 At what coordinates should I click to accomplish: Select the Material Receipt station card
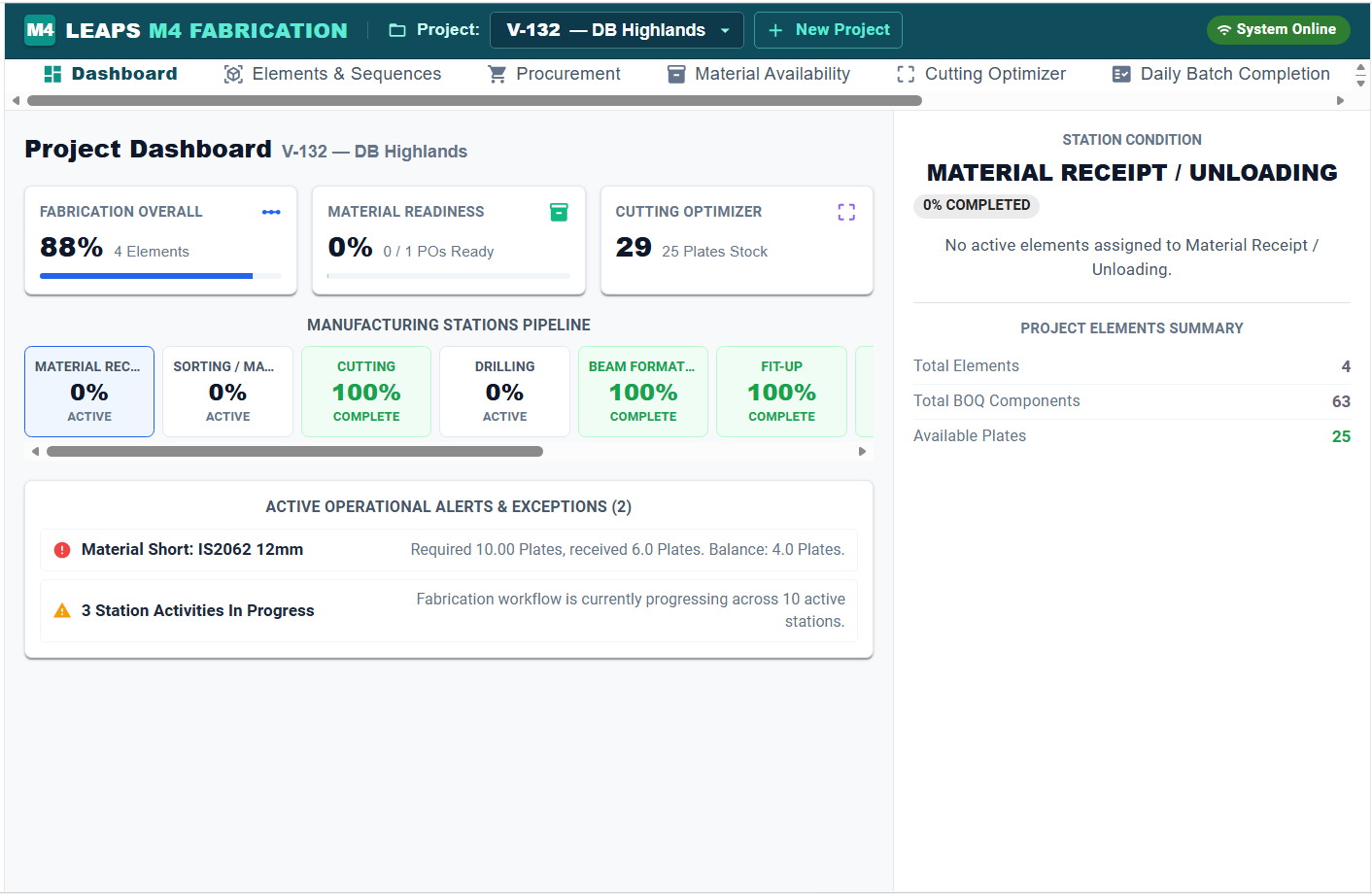coord(89,392)
